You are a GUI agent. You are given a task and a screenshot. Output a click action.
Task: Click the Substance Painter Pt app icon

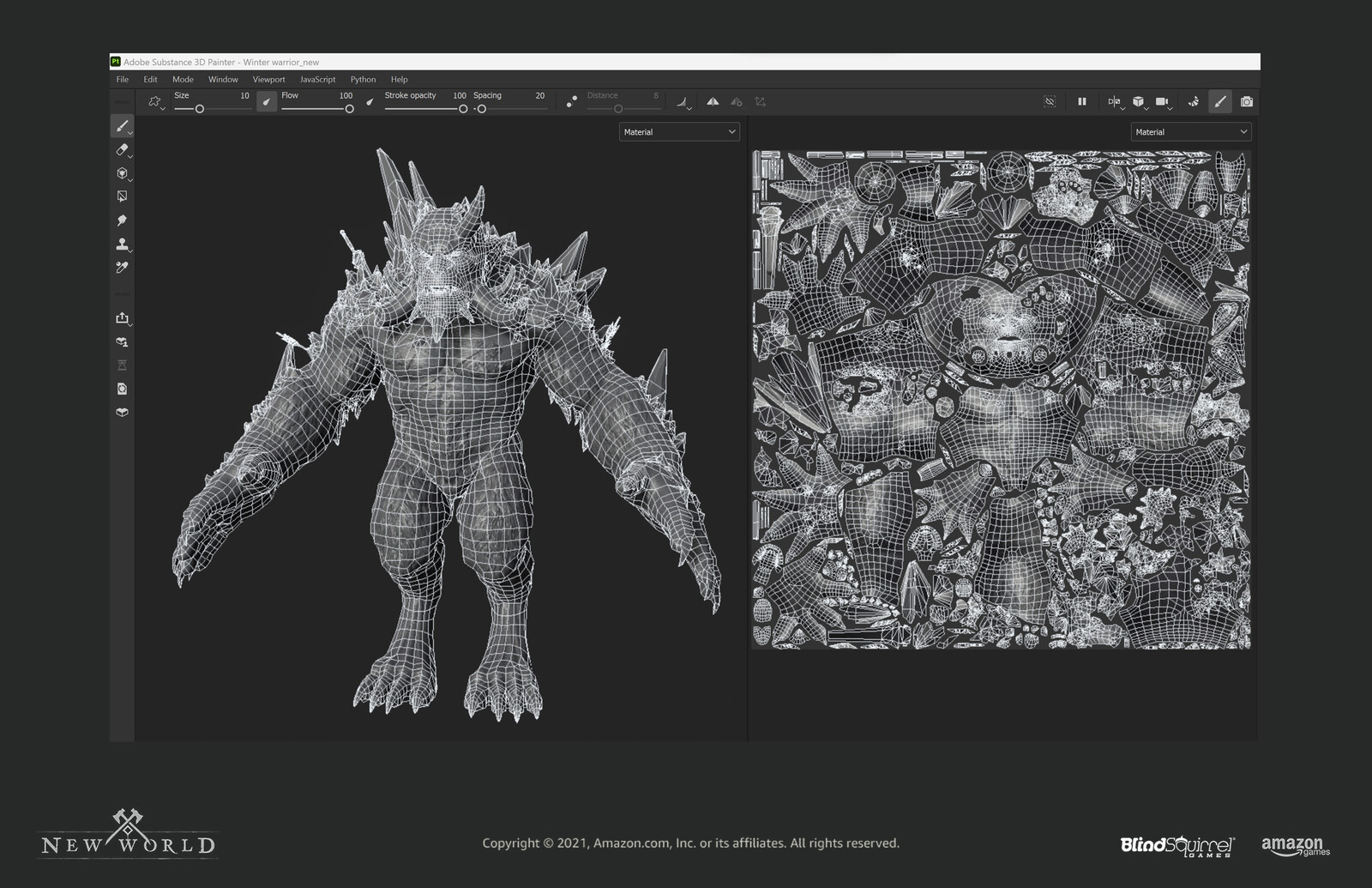116,62
